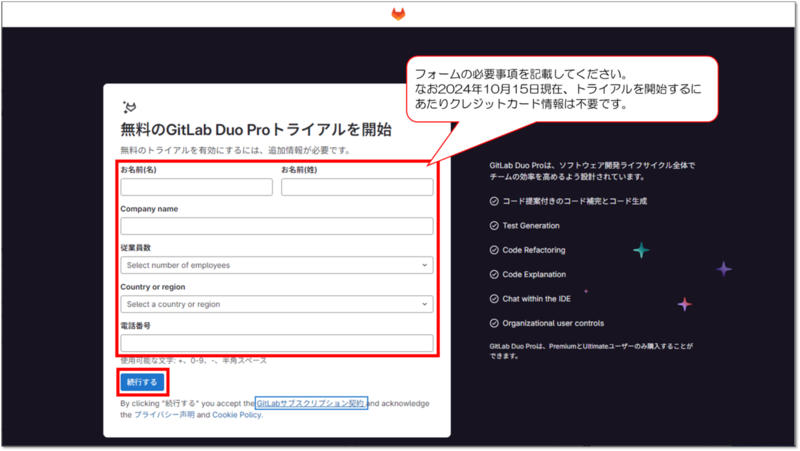
Task: Click the Chat within the IDE text
Action: click(x=537, y=299)
